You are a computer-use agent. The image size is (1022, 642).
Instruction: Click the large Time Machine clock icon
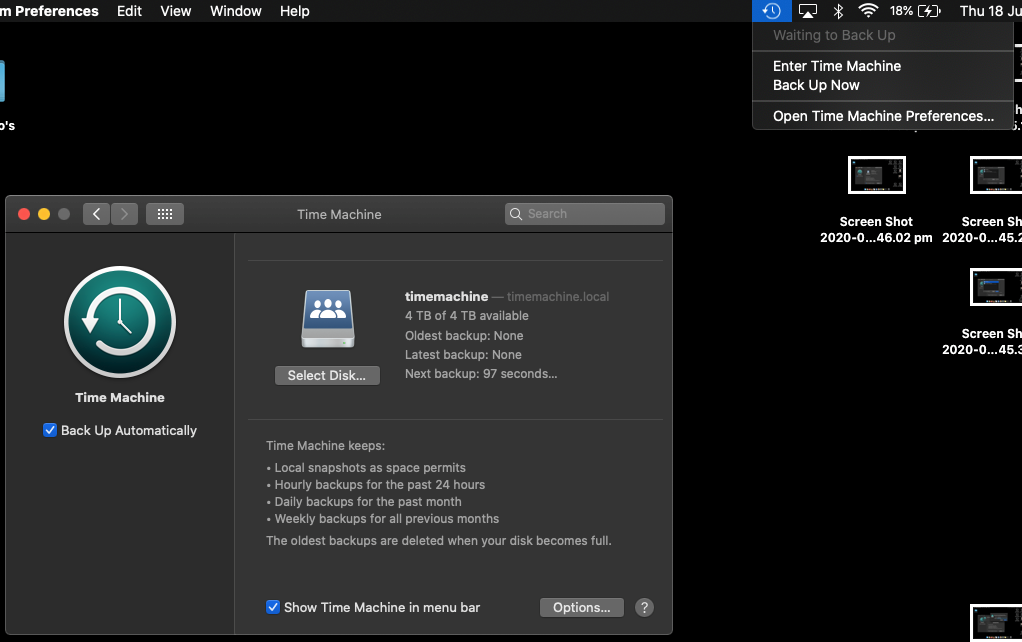point(120,322)
